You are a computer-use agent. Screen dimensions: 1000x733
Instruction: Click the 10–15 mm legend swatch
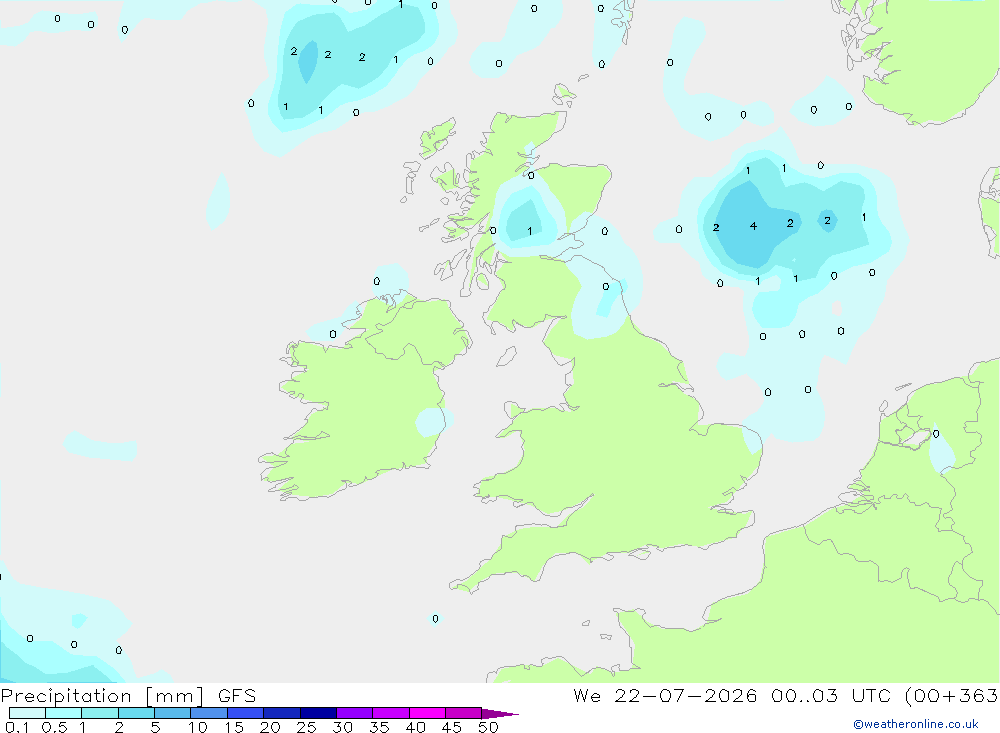point(209,713)
